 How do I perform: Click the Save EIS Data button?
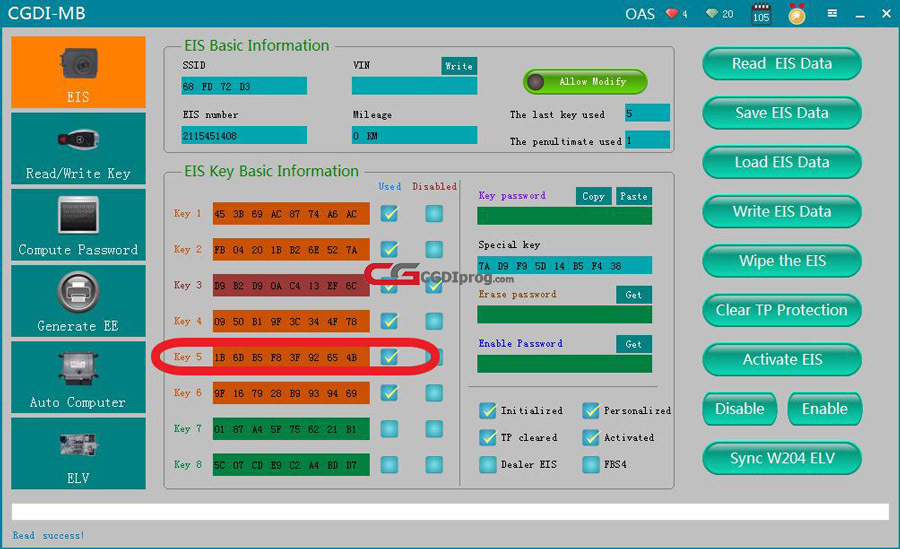(782, 113)
